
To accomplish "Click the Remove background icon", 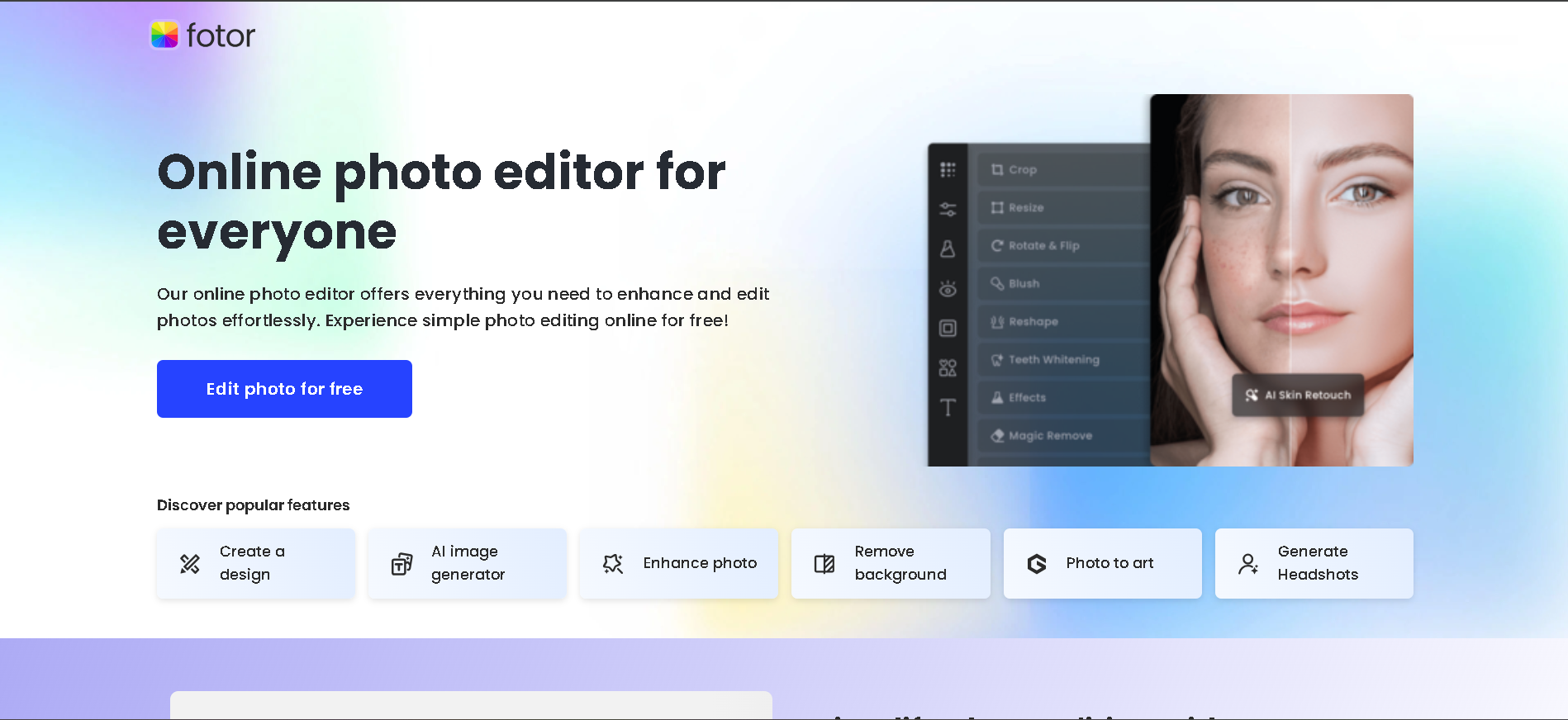I will pyautogui.click(x=824, y=564).
